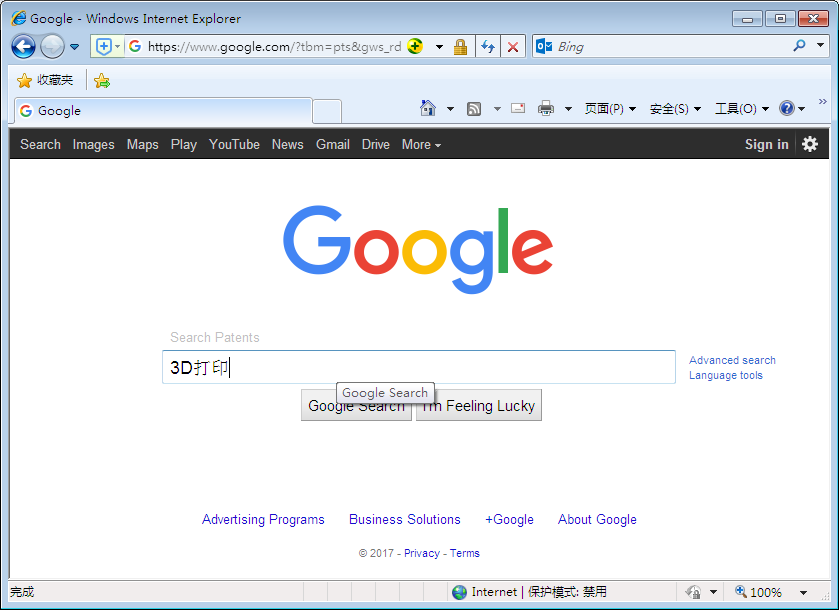Open the Terms footer link

pos(464,553)
